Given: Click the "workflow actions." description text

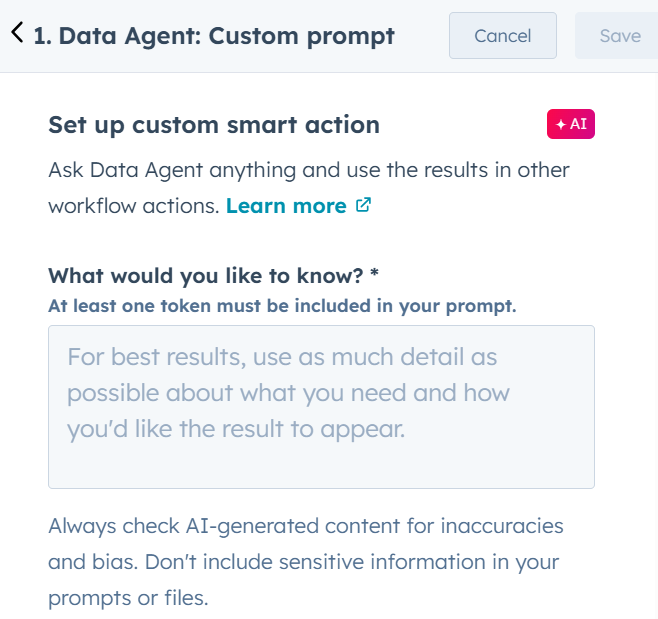Looking at the screenshot, I should [133, 205].
